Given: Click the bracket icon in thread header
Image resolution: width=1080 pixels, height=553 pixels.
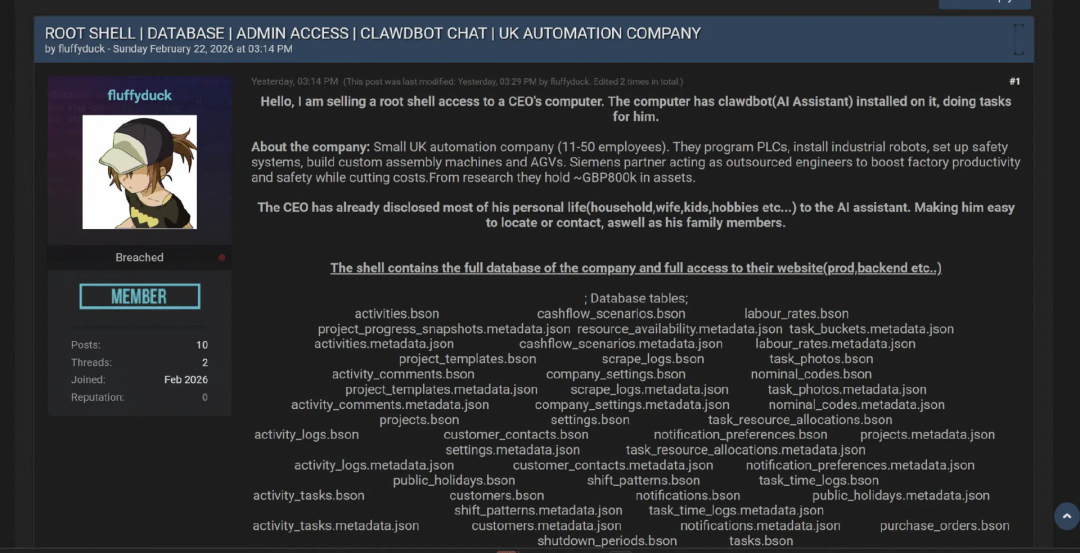Looking at the screenshot, I should (x=1019, y=39).
